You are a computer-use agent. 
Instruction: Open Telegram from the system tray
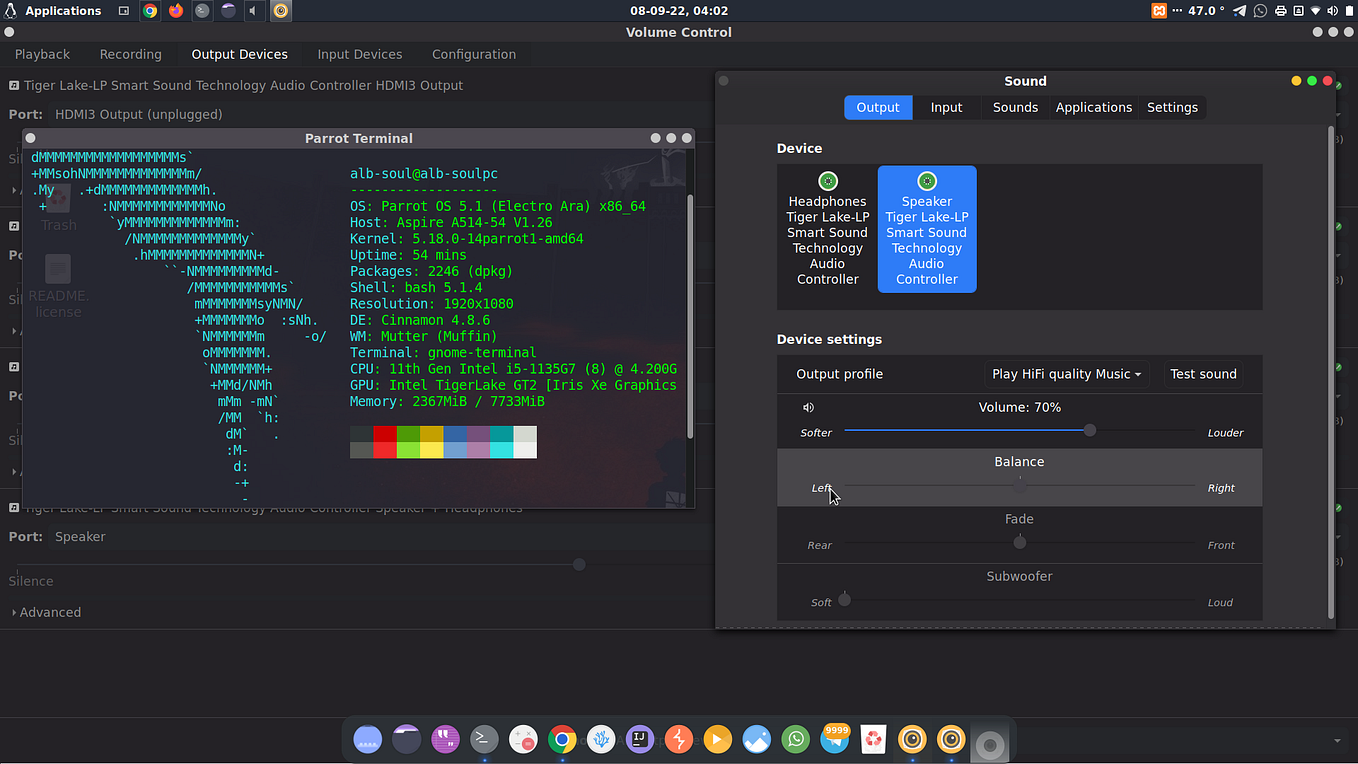pyautogui.click(x=1239, y=11)
